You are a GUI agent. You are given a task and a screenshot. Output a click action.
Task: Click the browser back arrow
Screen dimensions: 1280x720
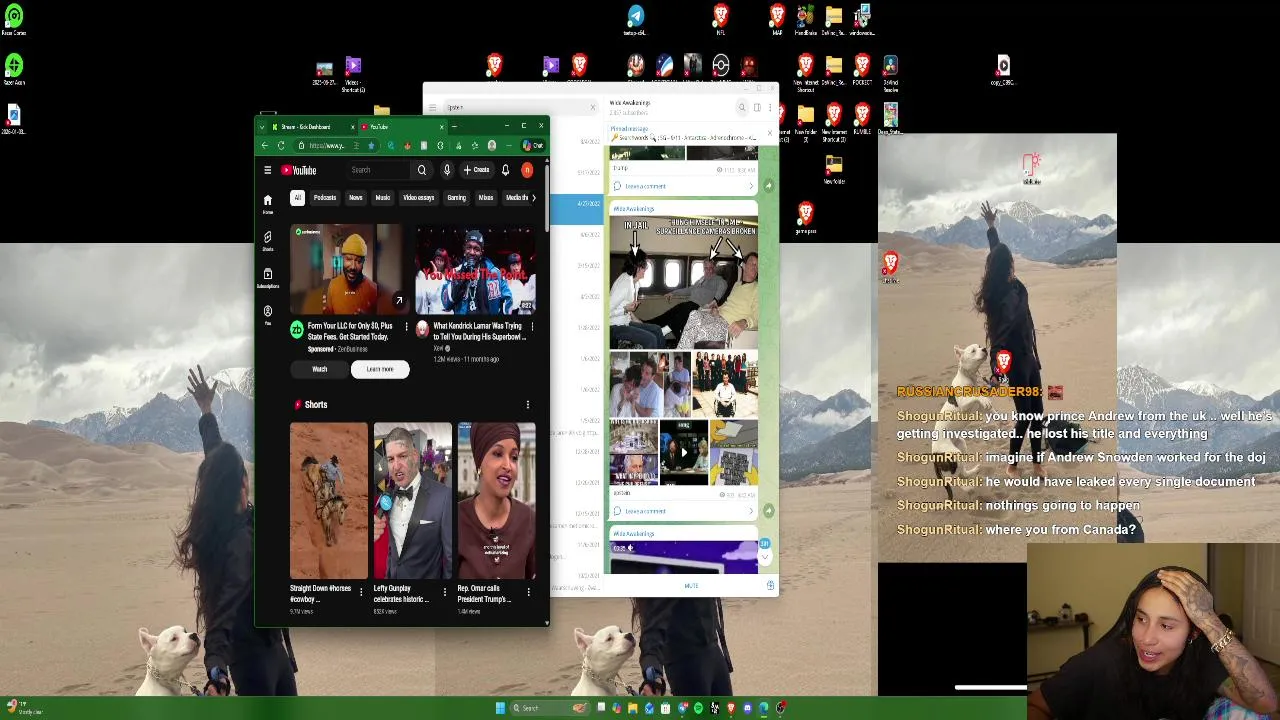coord(265,146)
